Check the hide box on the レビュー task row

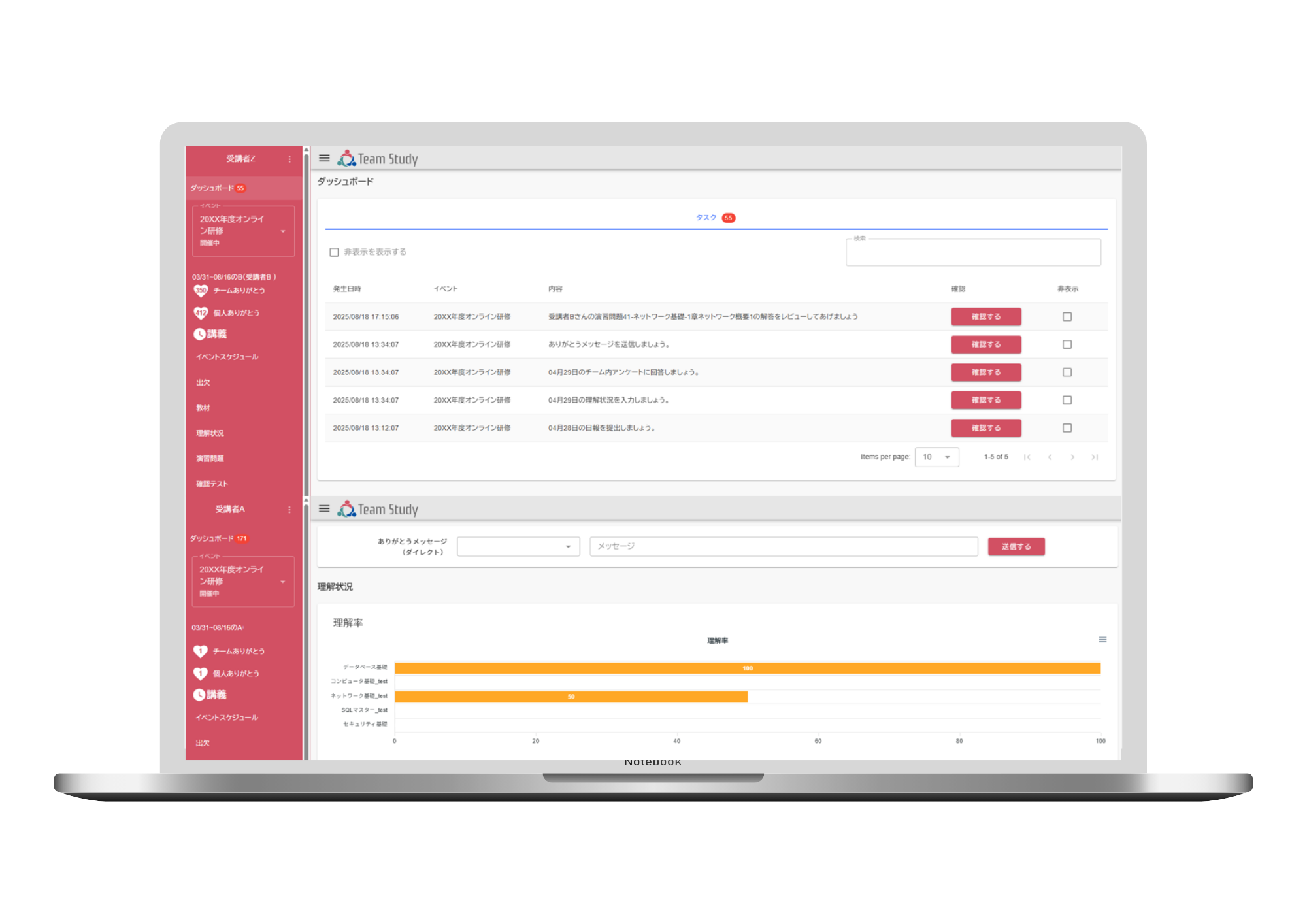point(1067,316)
